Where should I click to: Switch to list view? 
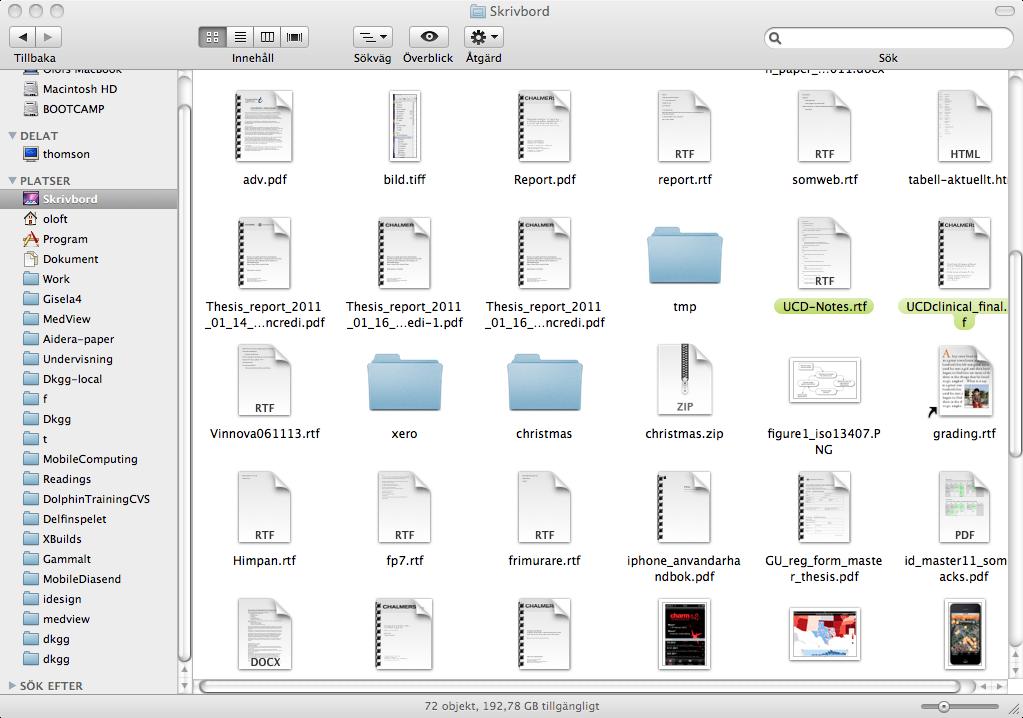pyautogui.click(x=240, y=37)
